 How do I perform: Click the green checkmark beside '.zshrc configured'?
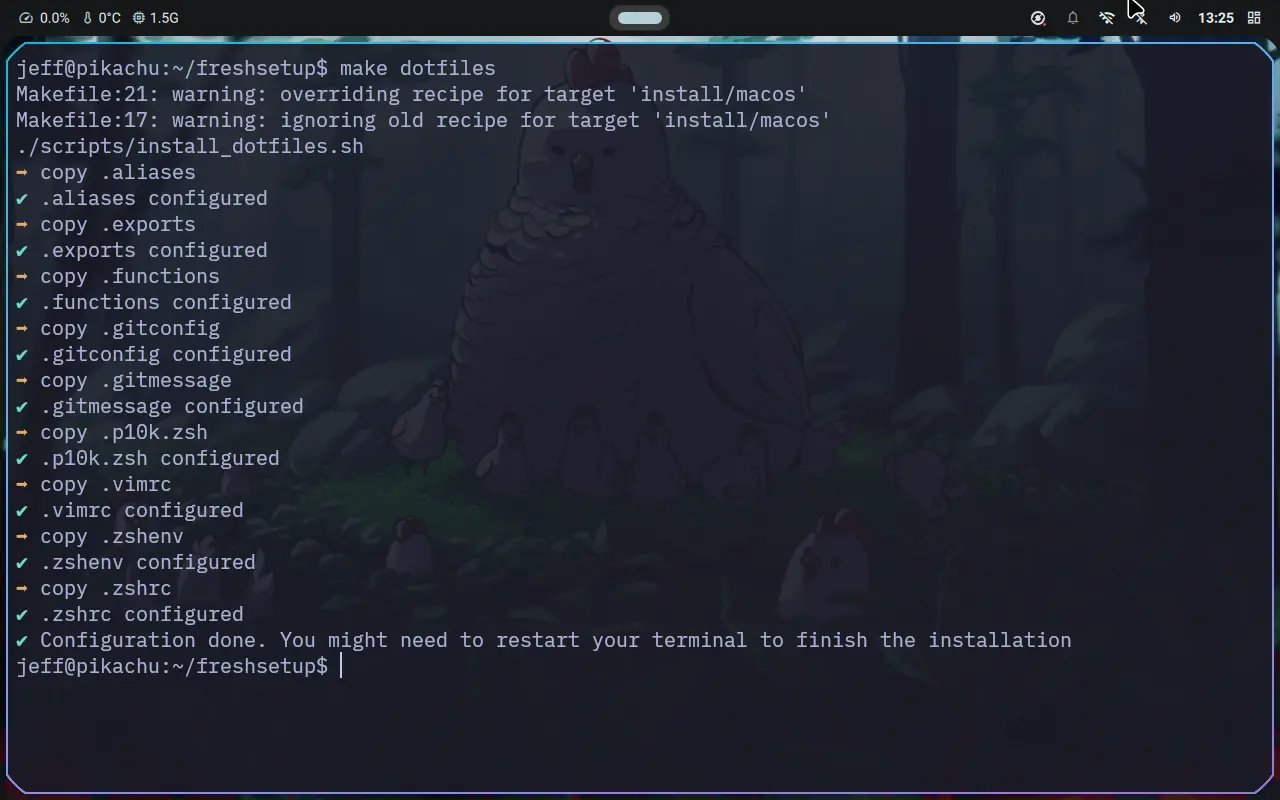[x=22, y=614]
